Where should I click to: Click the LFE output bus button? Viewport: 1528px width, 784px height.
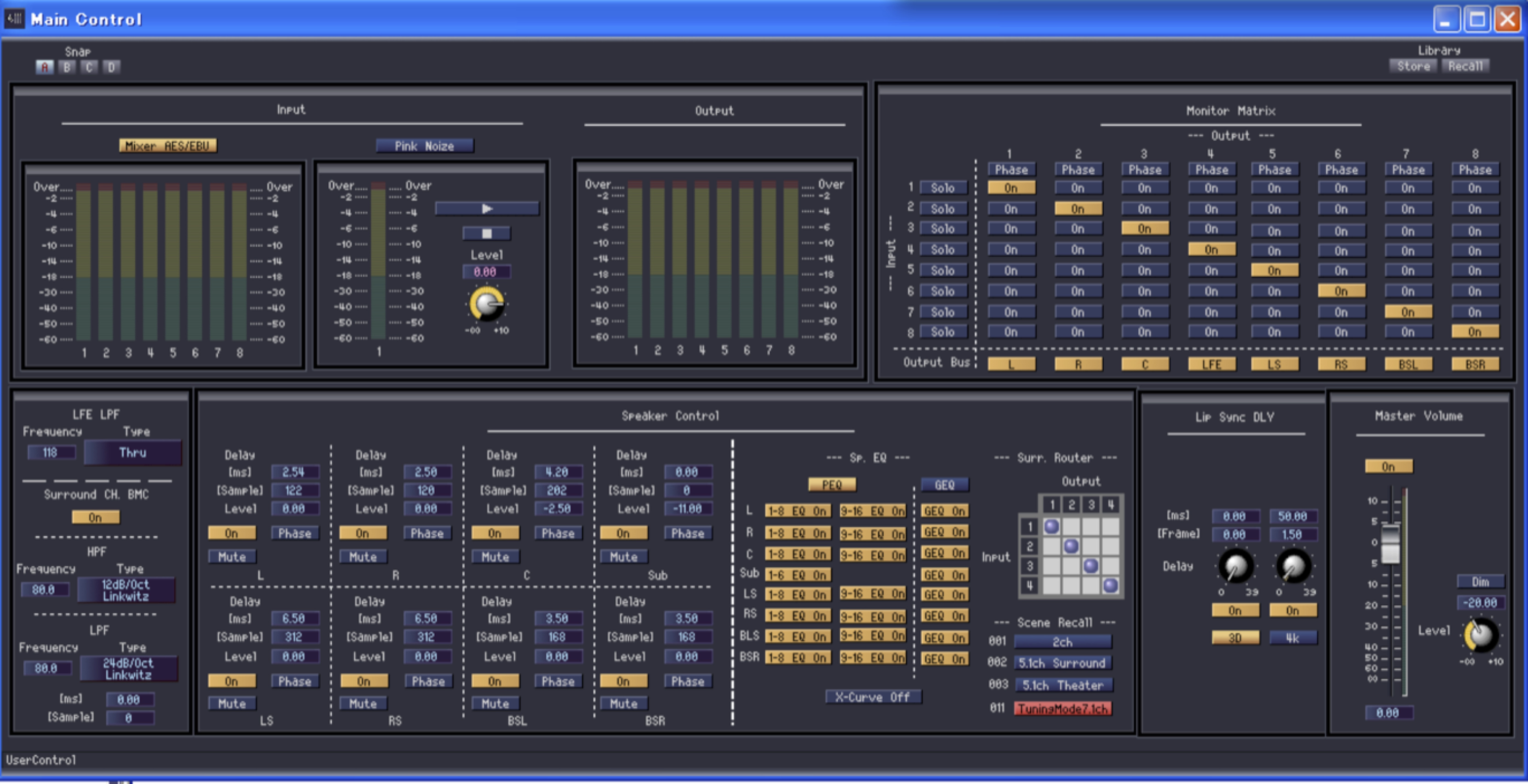(x=1212, y=364)
